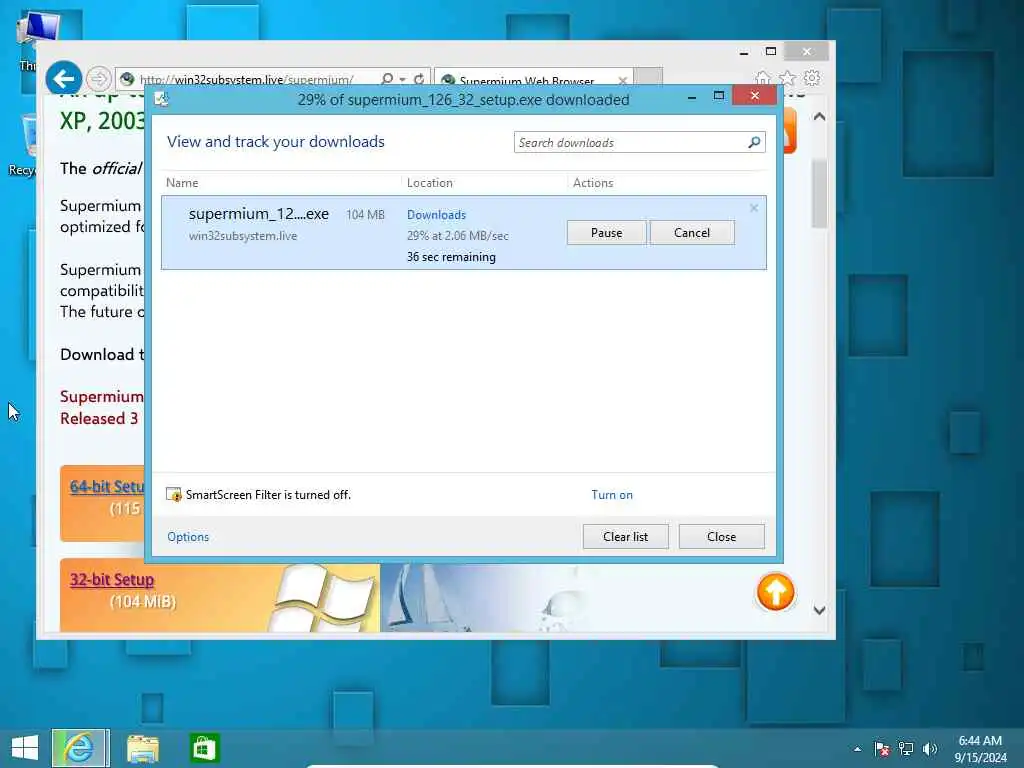Cancel the supermium download
This screenshot has width=1024, height=768.
click(x=692, y=232)
